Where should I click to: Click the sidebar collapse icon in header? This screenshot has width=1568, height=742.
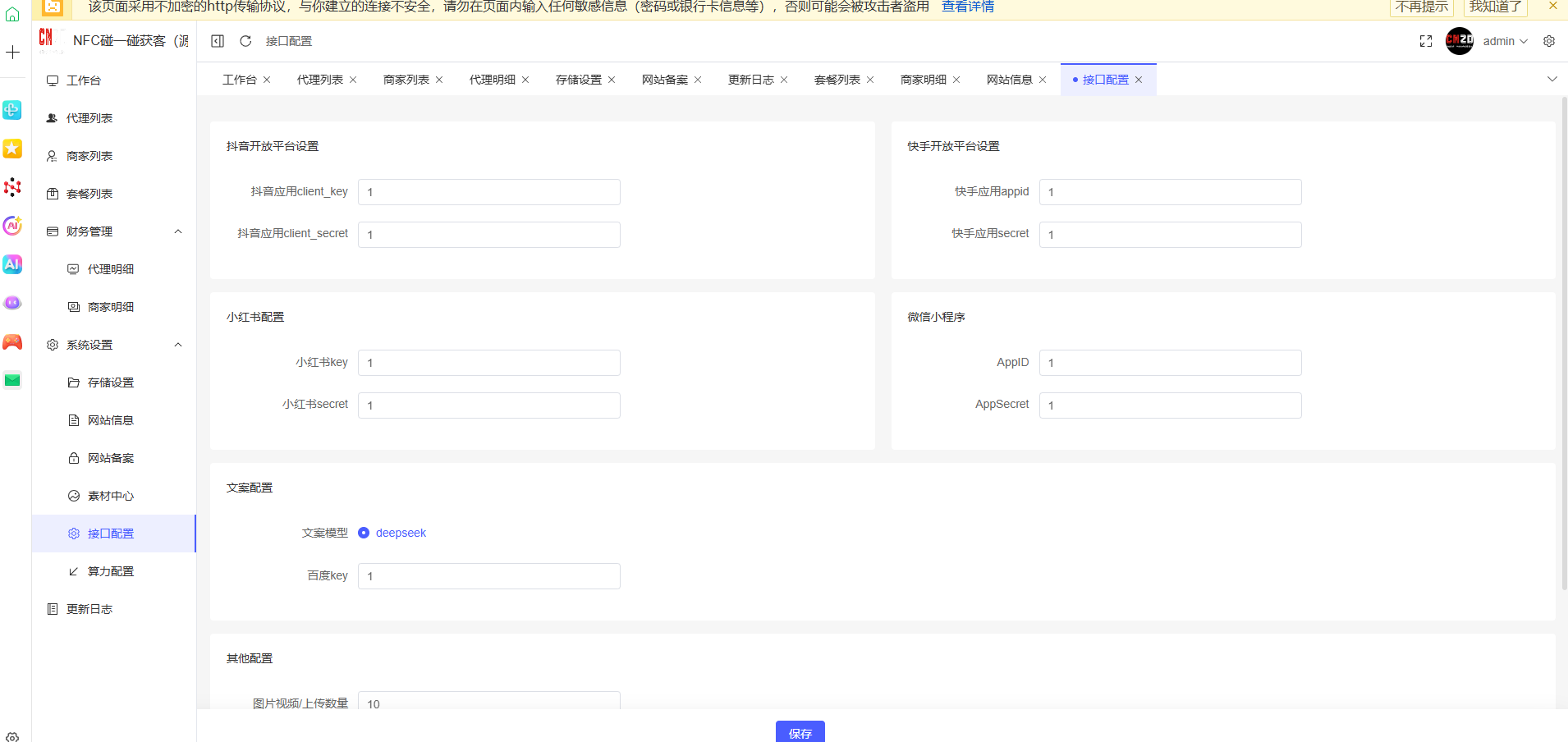pyautogui.click(x=218, y=41)
